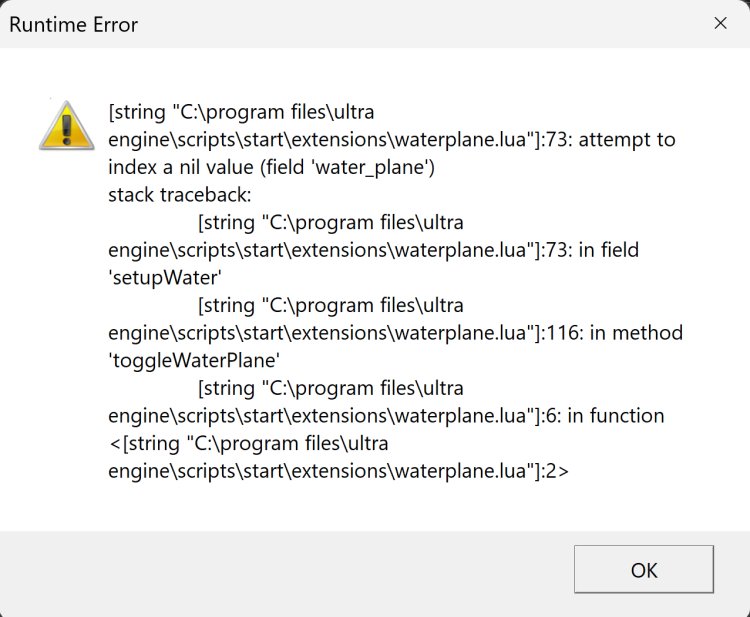This screenshot has height=617, width=750.
Task: Click the "Runtime Error" title text
Action: pyautogui.click(x=74, y=24)
